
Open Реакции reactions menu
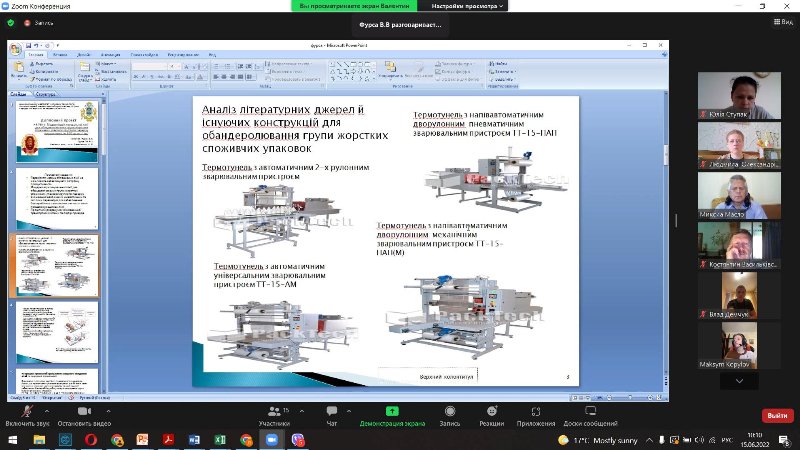tap(491, 412)
